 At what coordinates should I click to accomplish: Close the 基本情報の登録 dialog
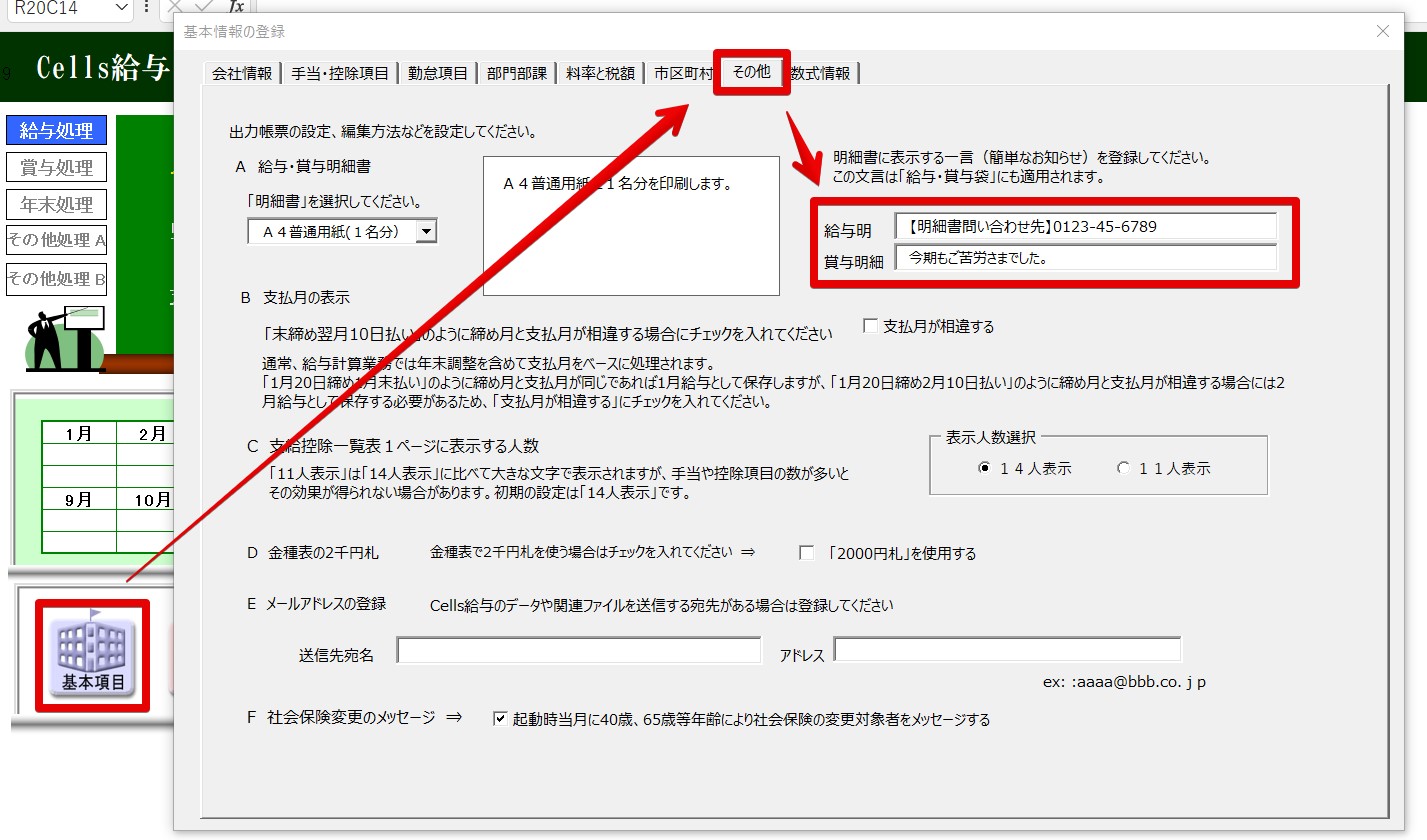click(x=1383, y=31)
